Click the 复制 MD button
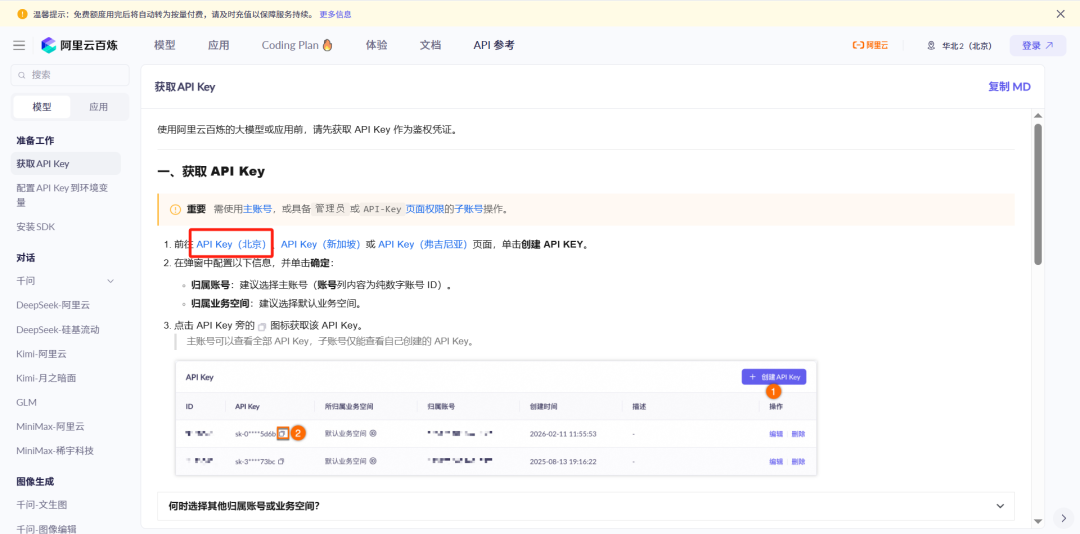This screenshot has height=534, width=1080. (1009, 87)
